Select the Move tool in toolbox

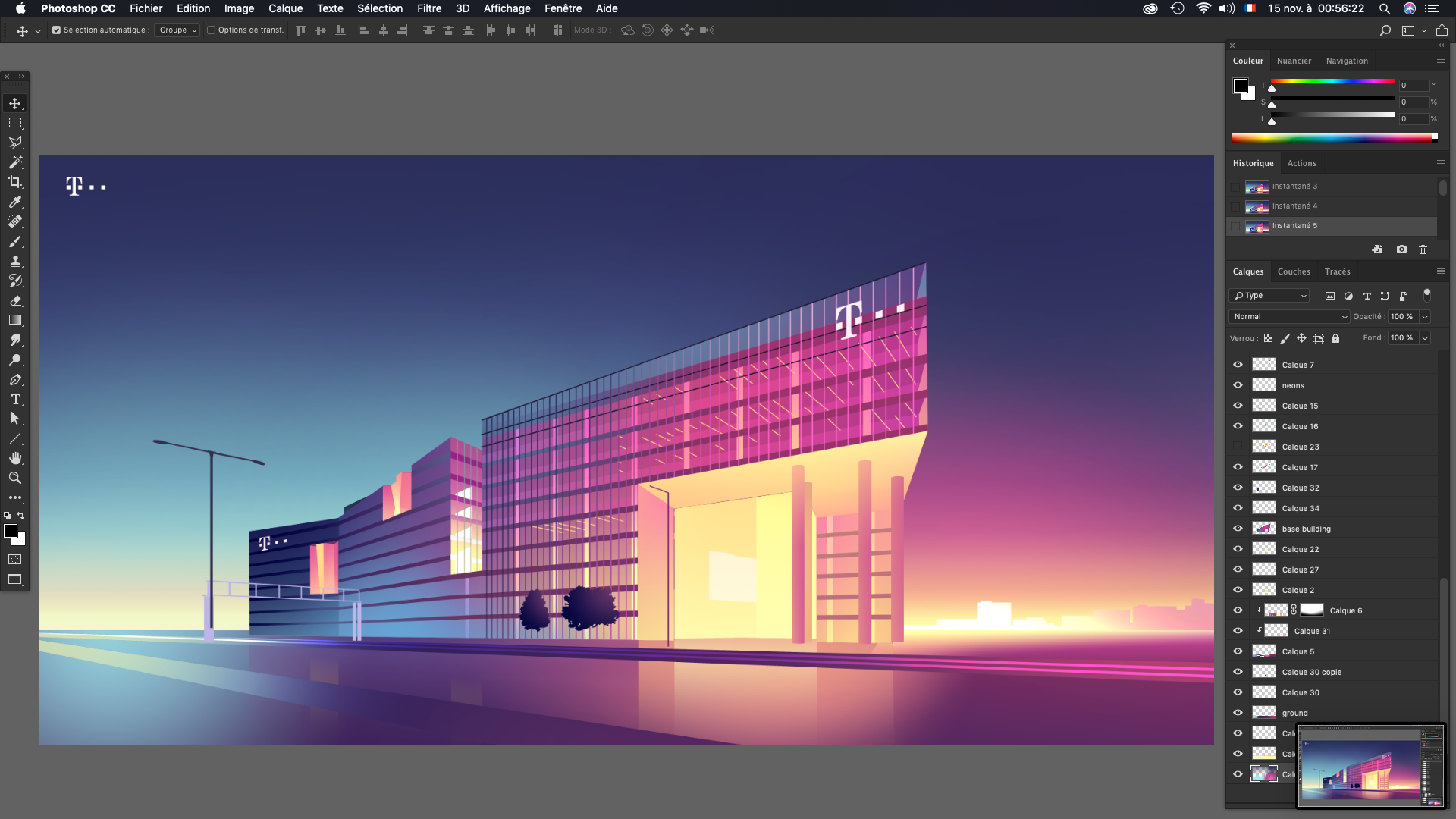(15, 103)
